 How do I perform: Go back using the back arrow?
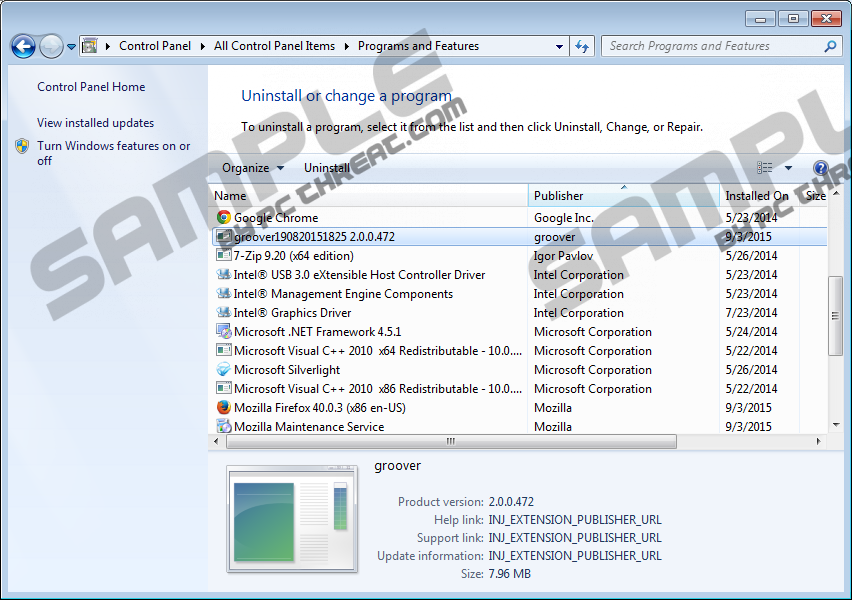tap(23, 46)
